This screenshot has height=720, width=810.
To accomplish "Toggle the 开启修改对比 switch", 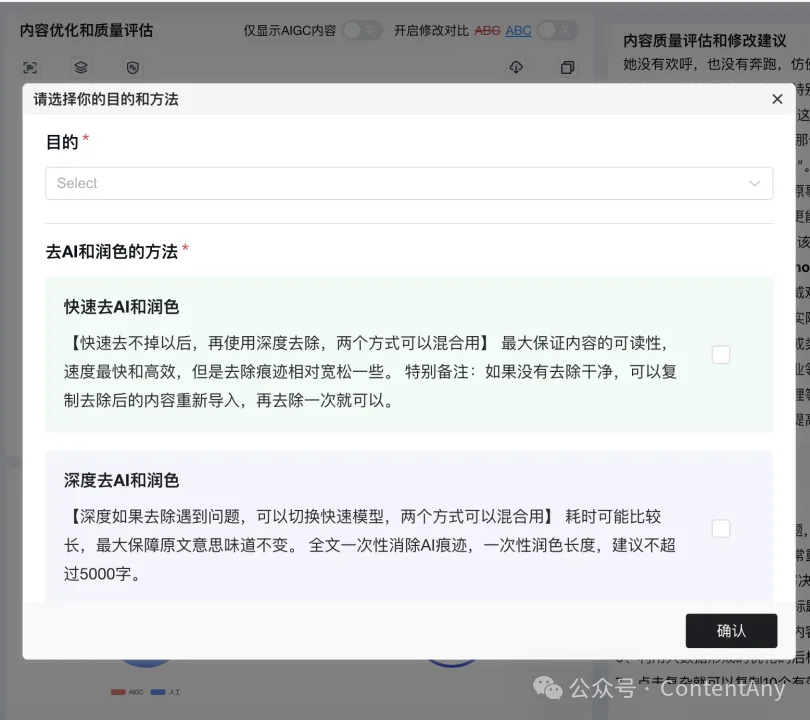I will point(556,31).
